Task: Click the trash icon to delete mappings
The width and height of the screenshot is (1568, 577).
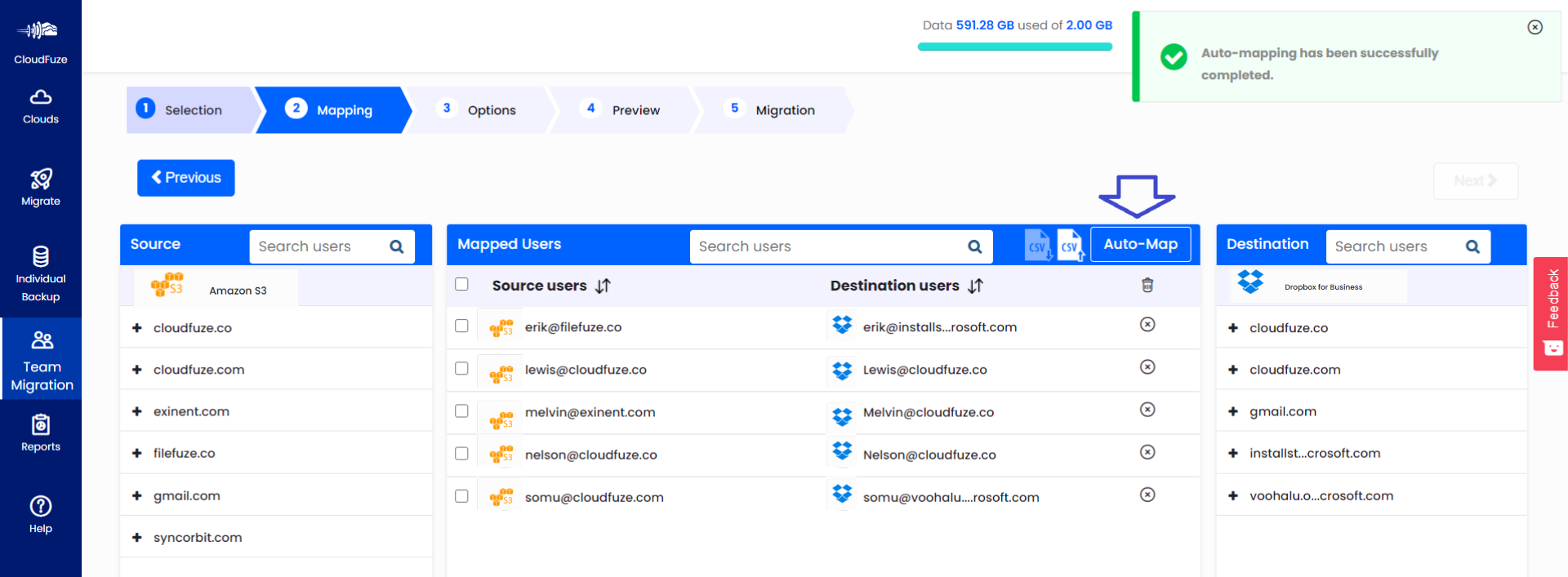Action: click(1147, 285)
